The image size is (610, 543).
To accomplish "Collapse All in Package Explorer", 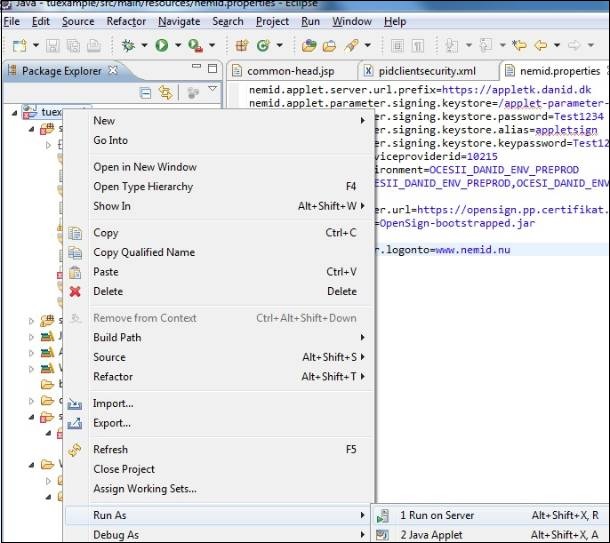I will (145, 93).
